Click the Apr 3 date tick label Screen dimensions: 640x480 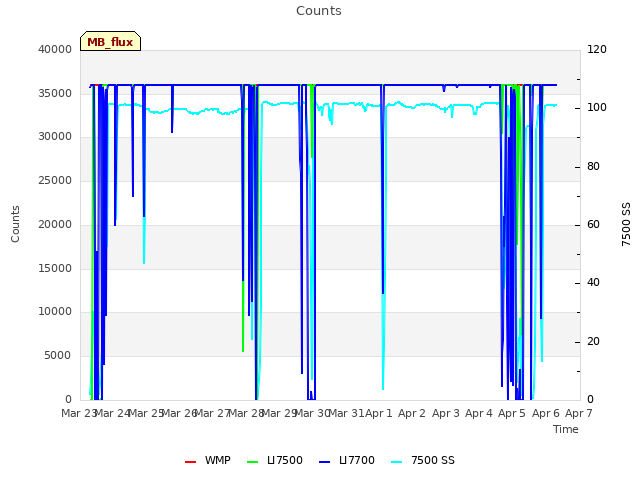pos(446,413)
